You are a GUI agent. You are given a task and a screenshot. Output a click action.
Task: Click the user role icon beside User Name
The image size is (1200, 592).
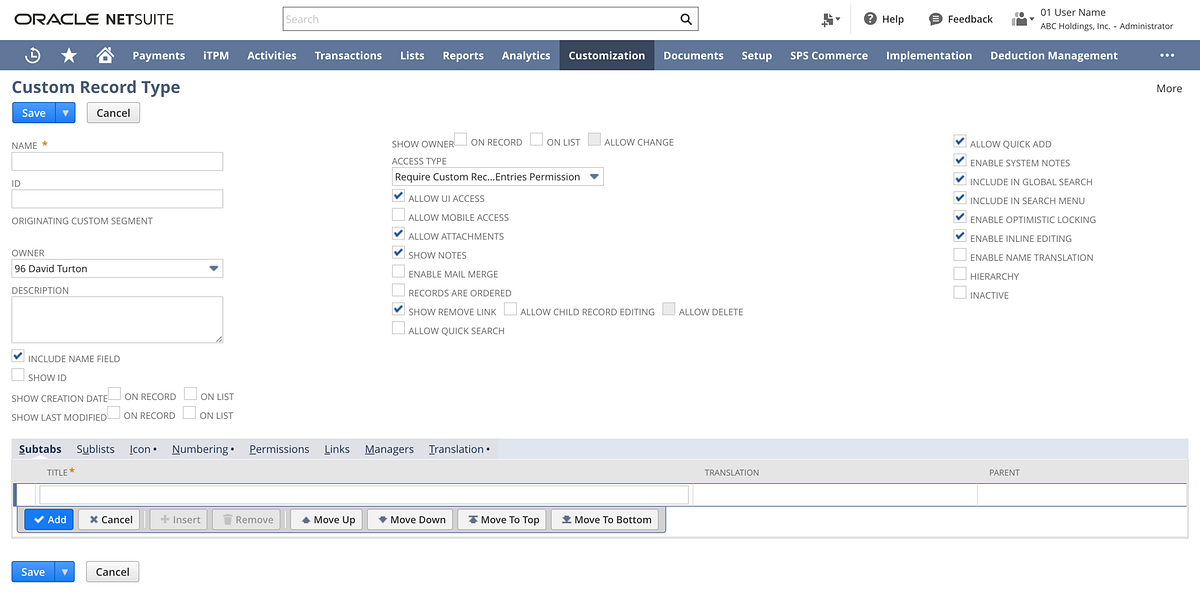[x=1021, y=18]
